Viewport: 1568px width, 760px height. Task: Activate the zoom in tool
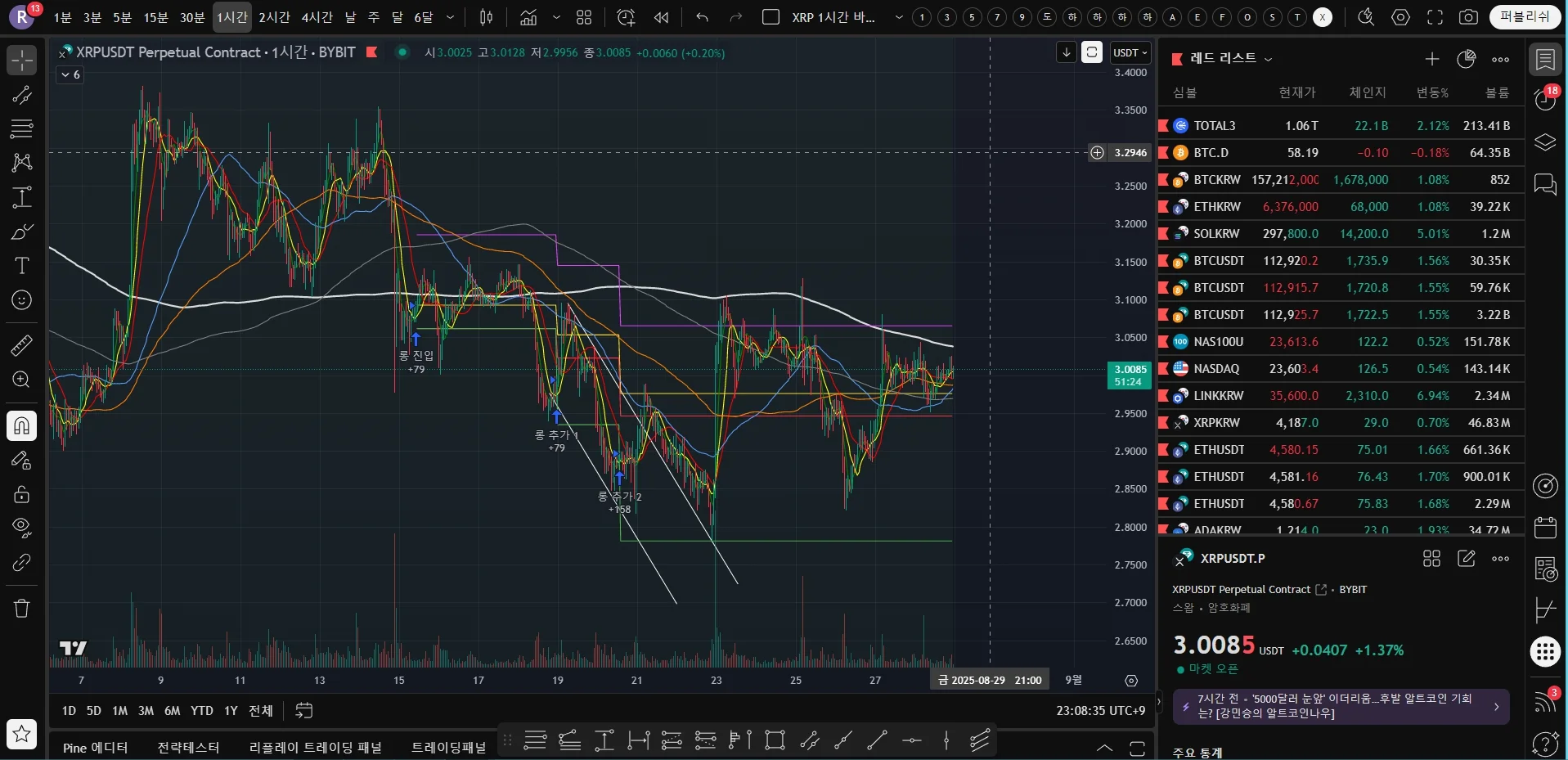tap(22, 380)
